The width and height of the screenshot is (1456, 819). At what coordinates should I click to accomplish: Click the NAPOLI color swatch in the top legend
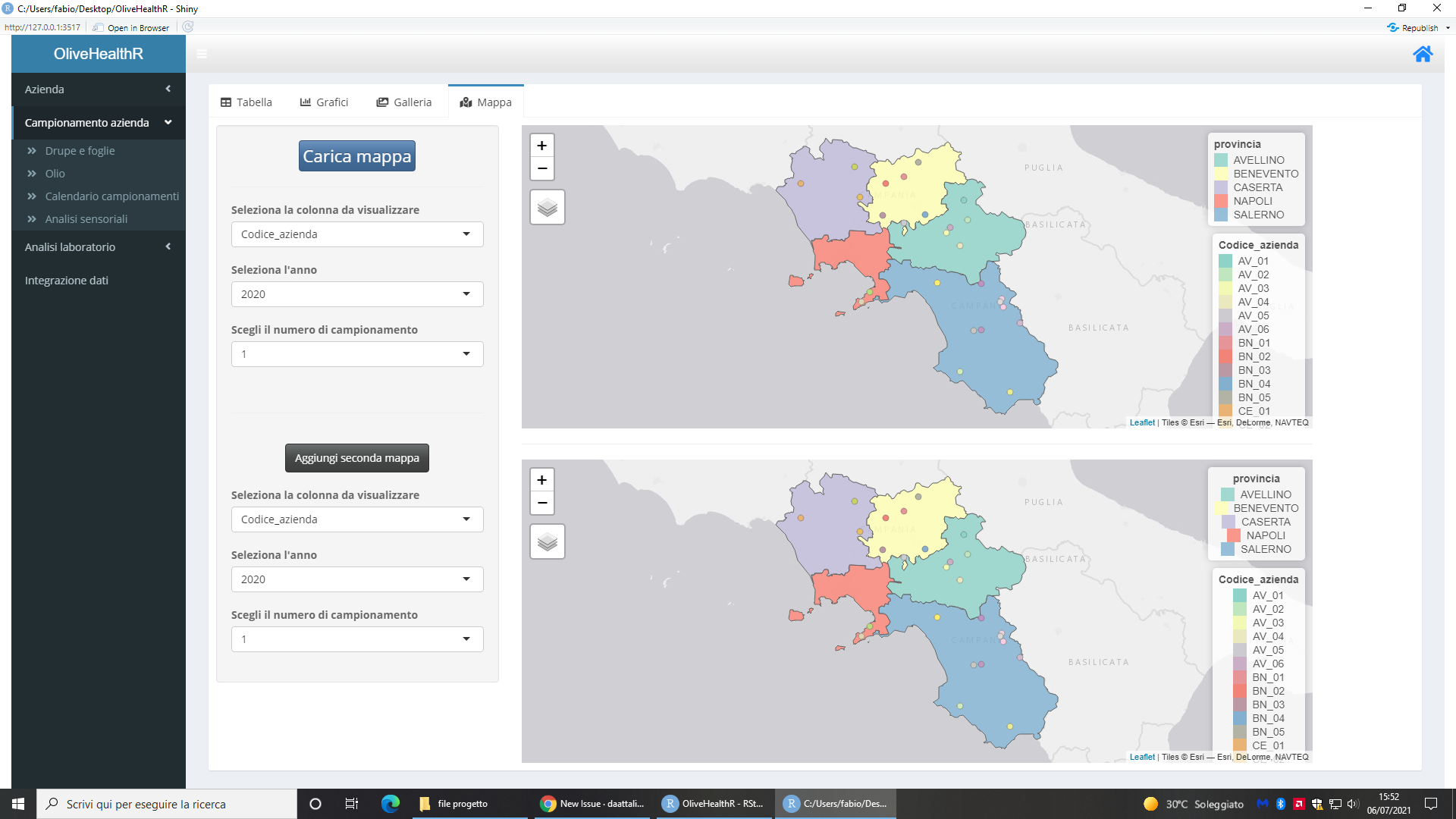(x=1221, y=201)
